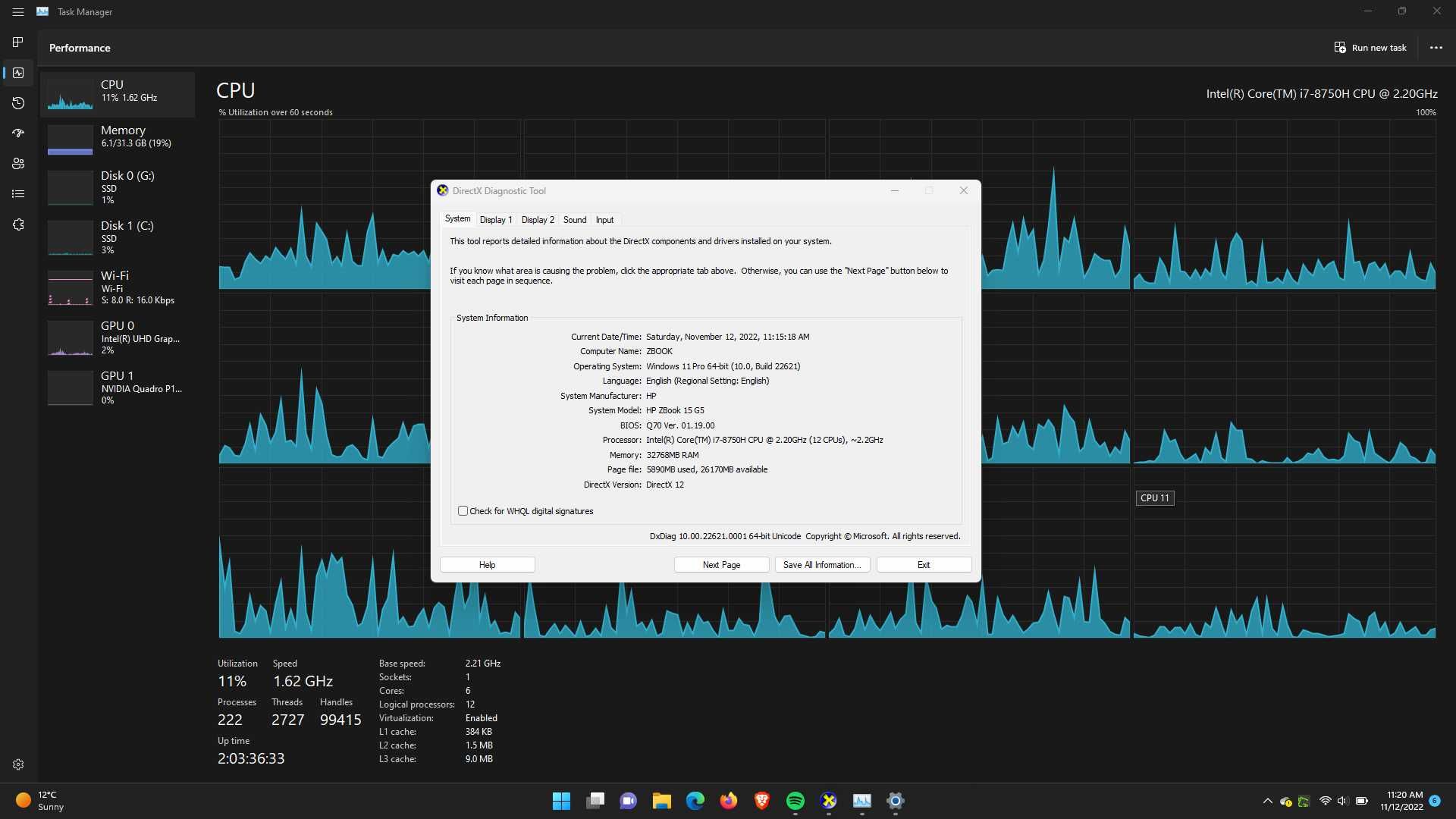Click Help button in DirectX Diagnostic Tool

(487, 565)
